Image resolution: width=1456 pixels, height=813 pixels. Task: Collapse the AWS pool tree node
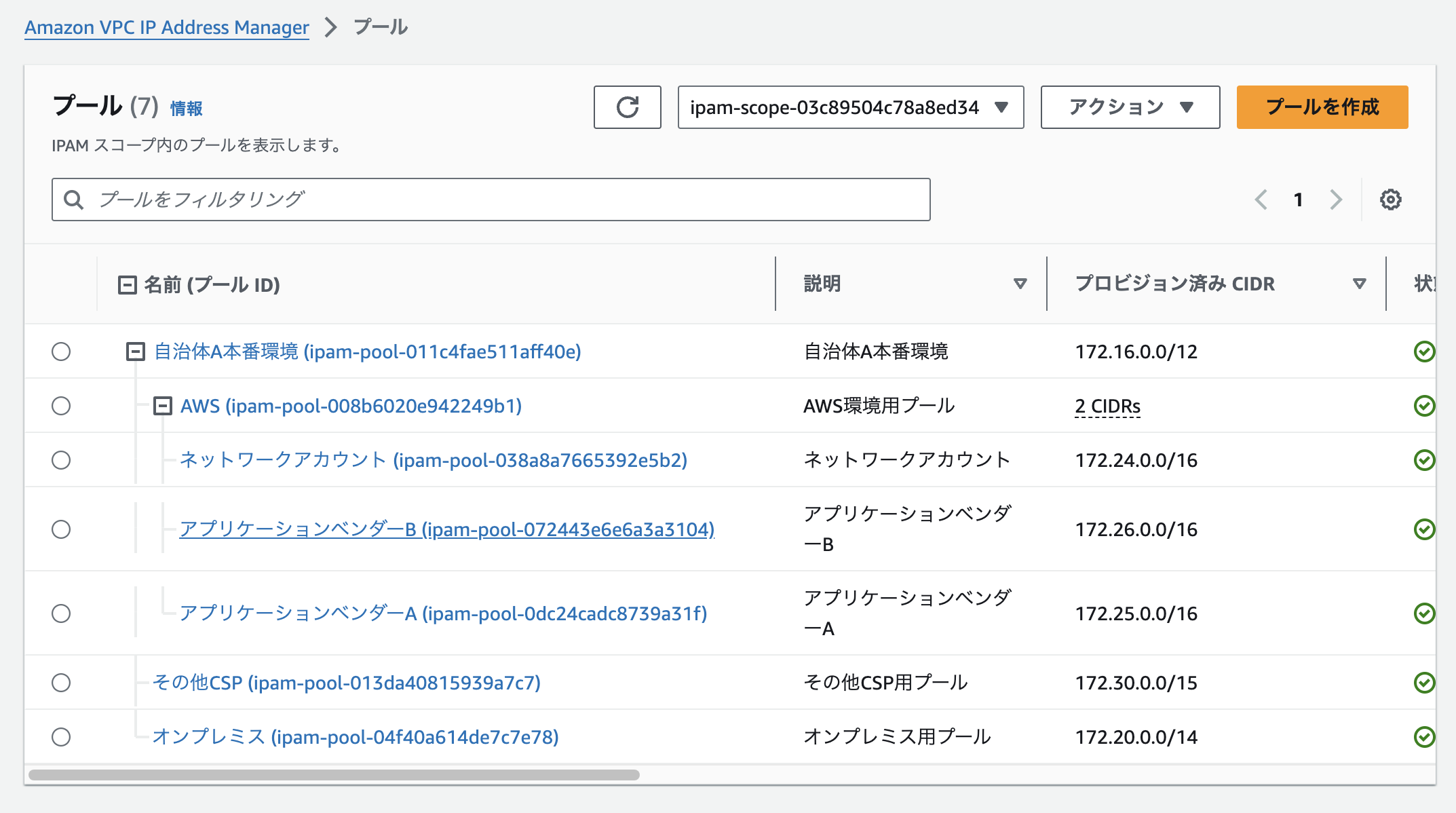(x=163, y=406)
